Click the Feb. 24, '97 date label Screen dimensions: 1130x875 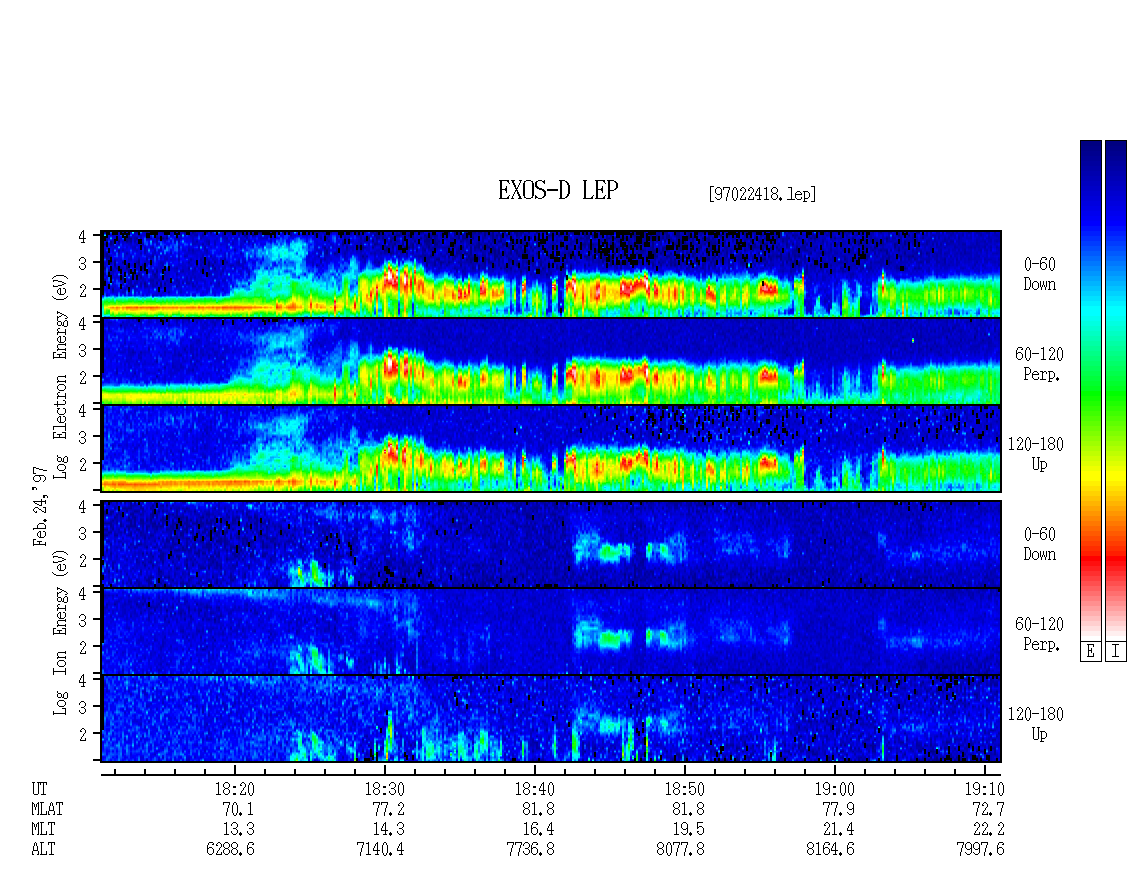click(40, 506)
